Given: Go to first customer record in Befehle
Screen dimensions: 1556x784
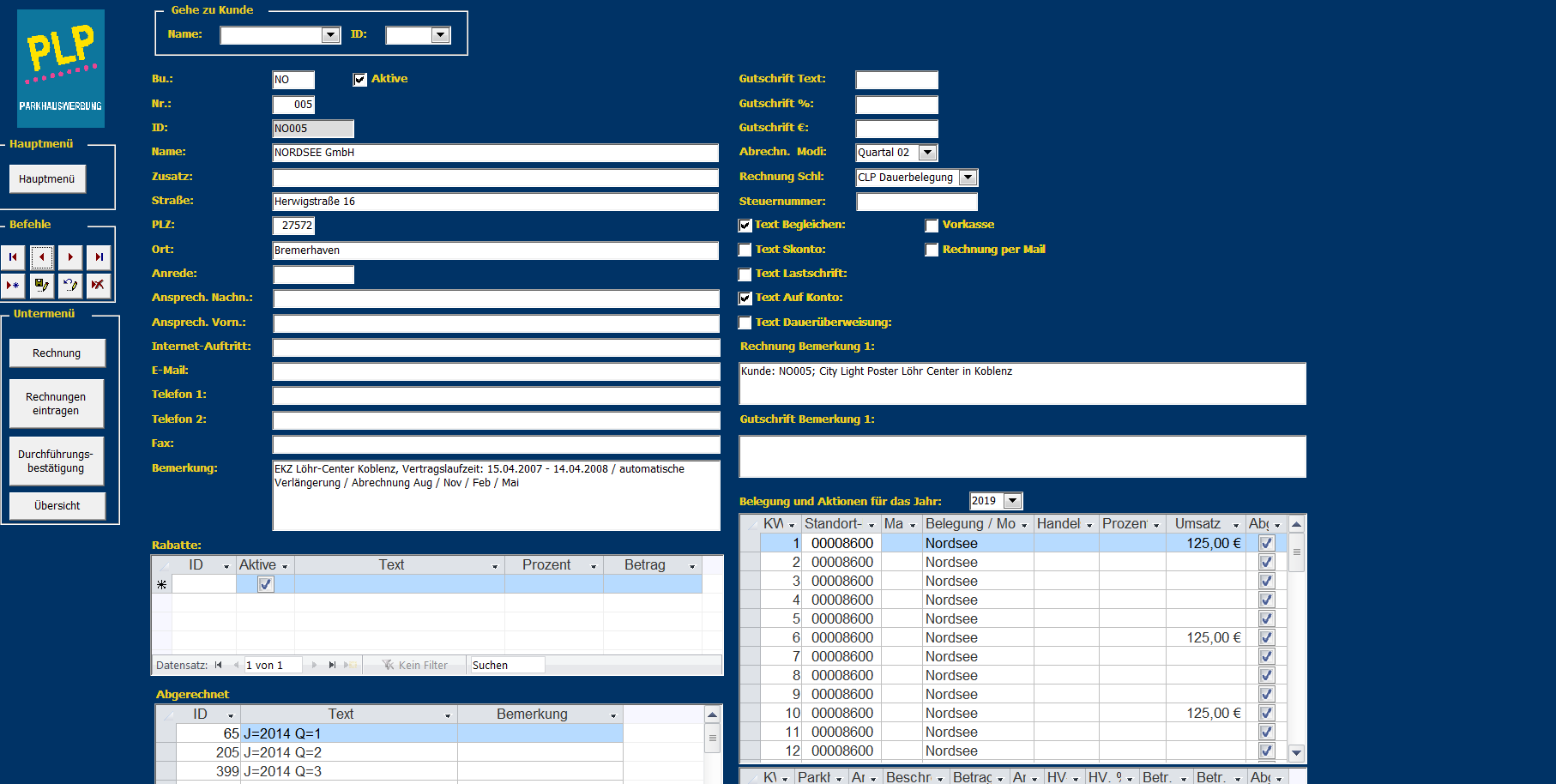Looking at the screenshot, I should point(13,257).
